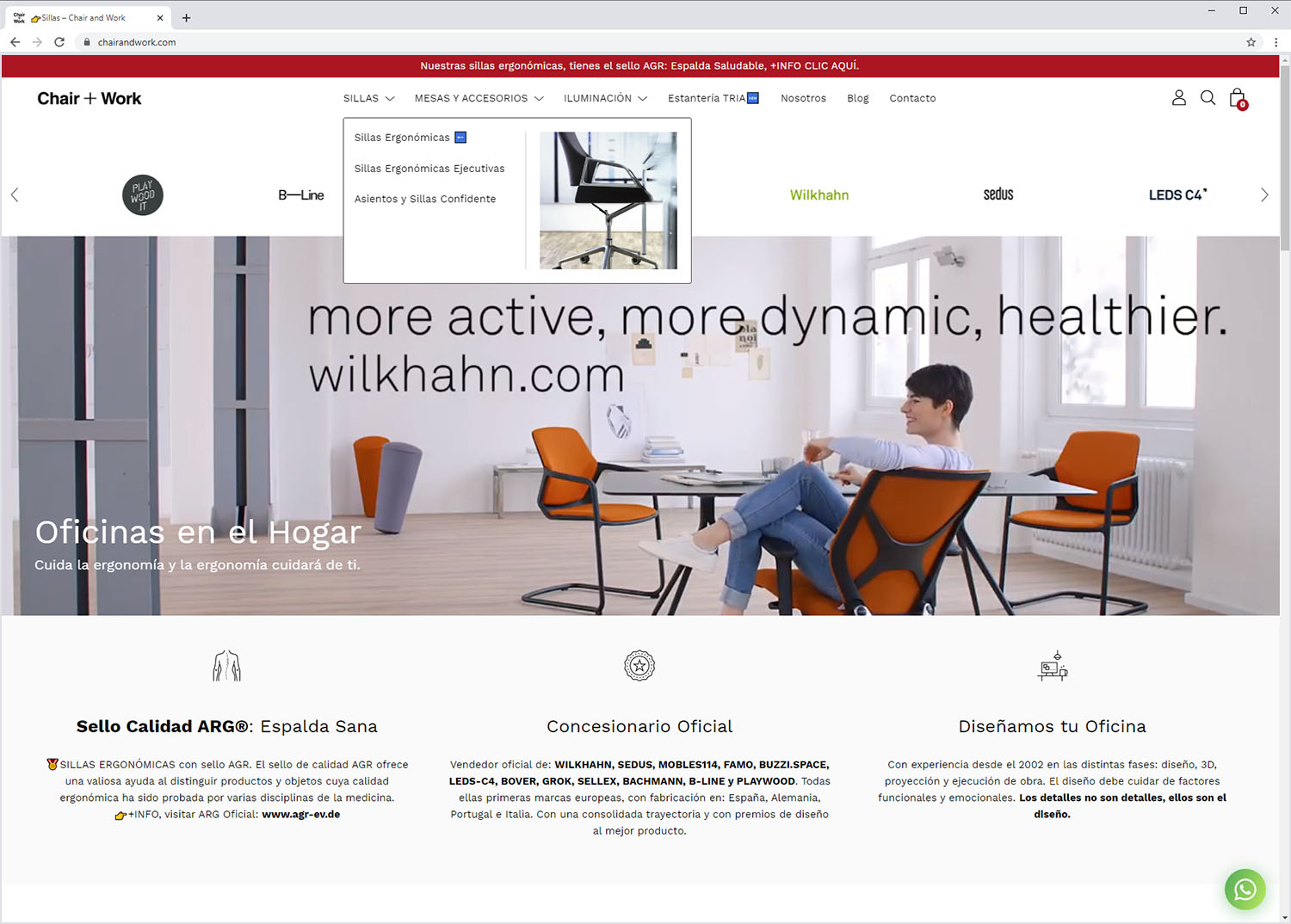Expand the SILLAS dropdown chevron
This screenshot has height=924, width=1291.
pos(390,98)
